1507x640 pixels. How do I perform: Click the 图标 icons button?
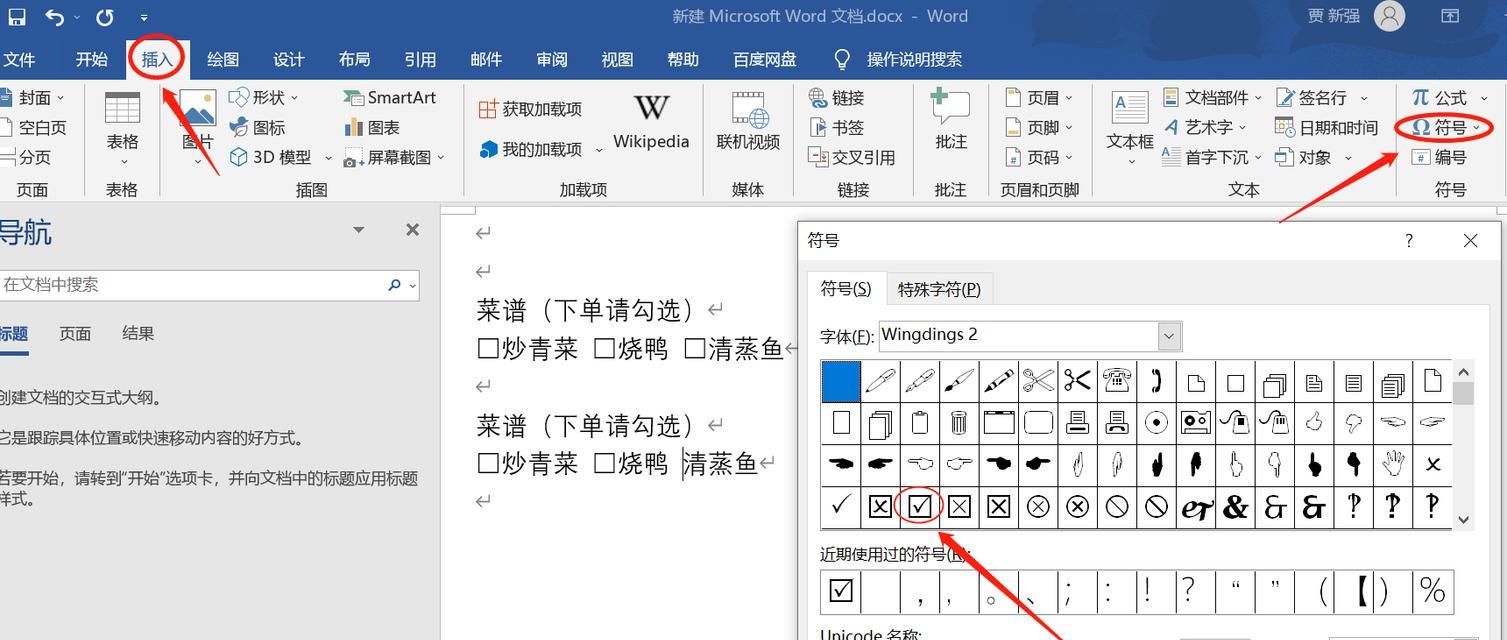[258, 128]
